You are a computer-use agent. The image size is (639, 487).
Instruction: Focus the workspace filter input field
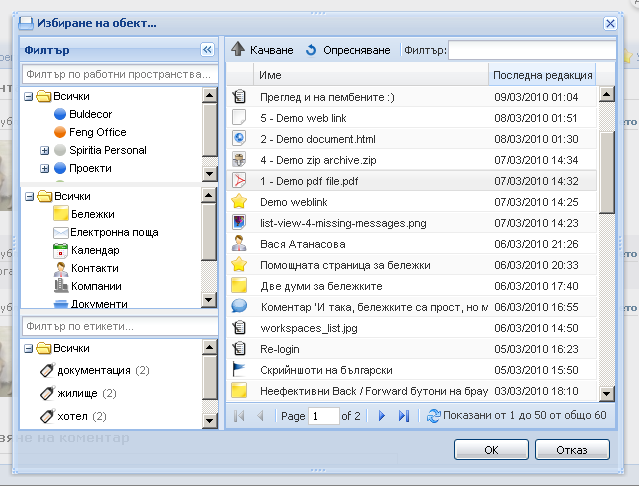[x=118, y=75]
